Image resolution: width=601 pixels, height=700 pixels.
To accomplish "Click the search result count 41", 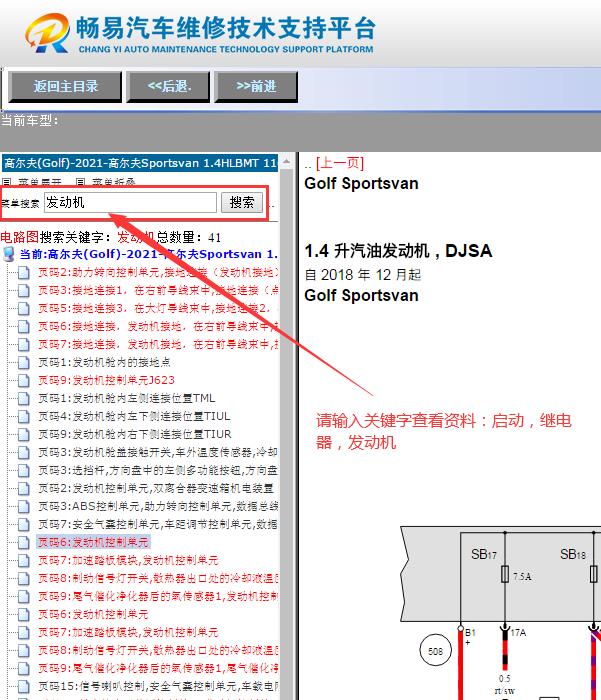I will [x=214, y=238].
